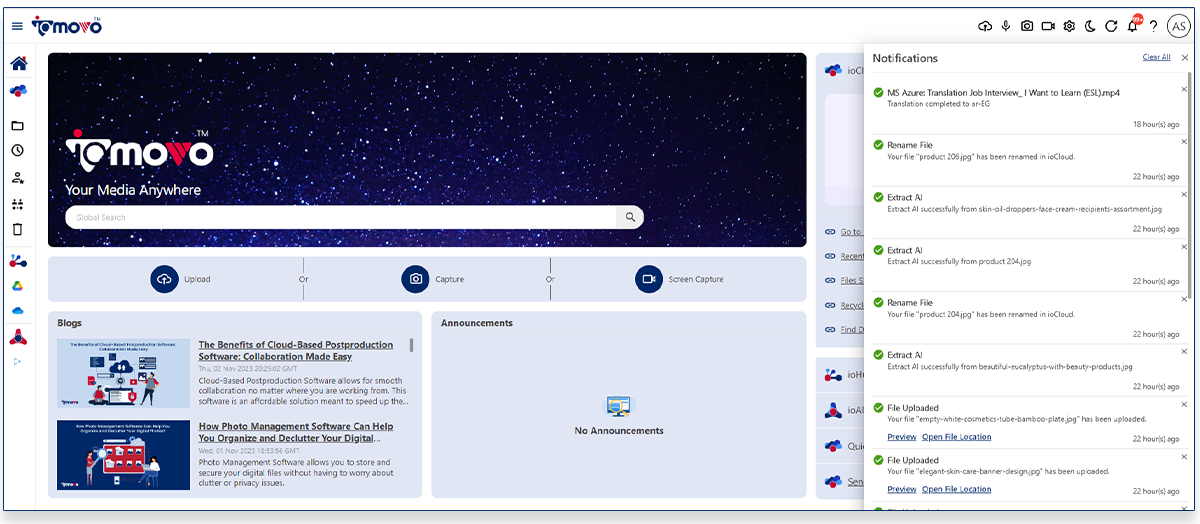Open the starred user sidebar icon

tap(17, 178)
